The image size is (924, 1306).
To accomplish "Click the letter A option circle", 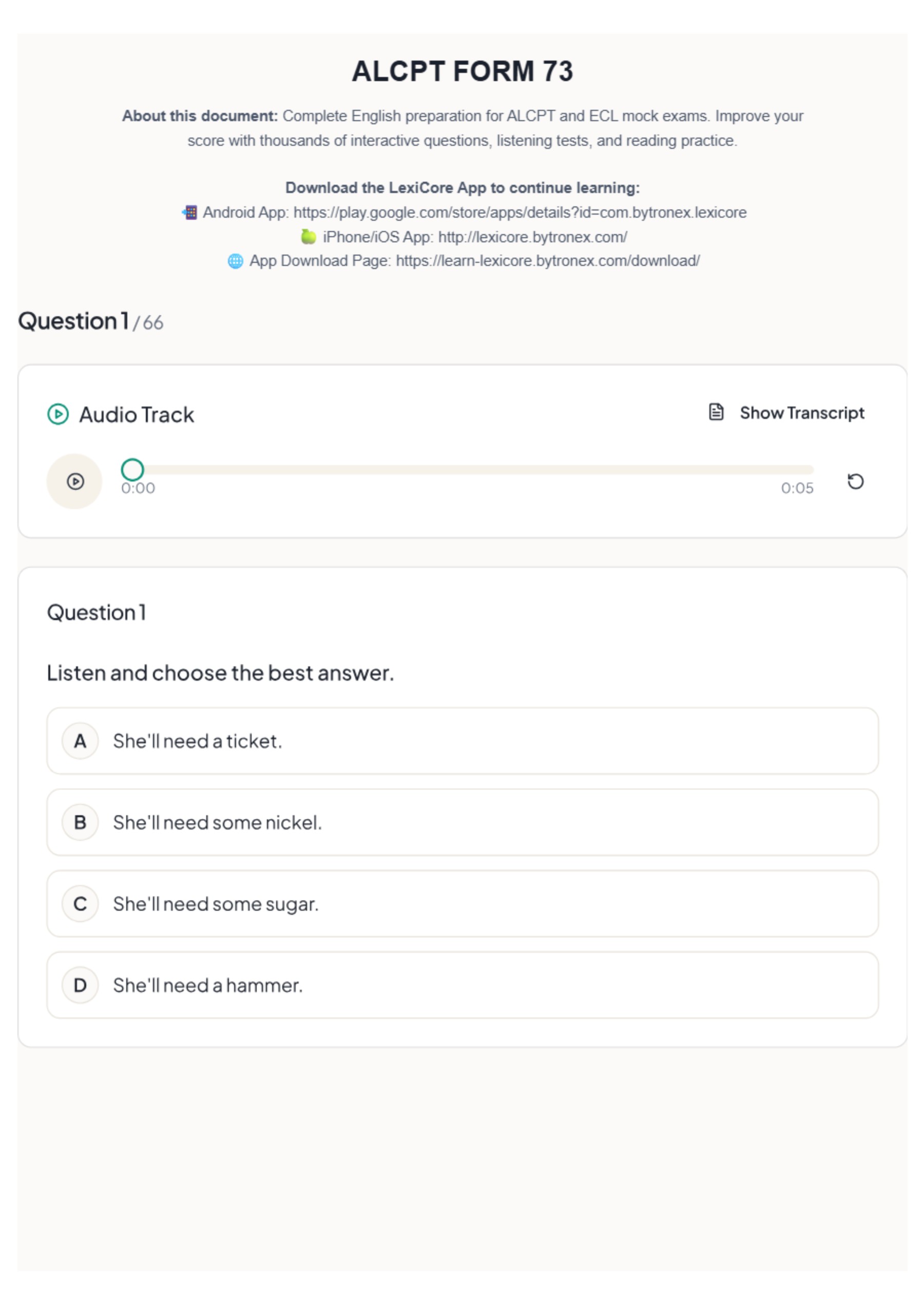I will pos(80,741).
